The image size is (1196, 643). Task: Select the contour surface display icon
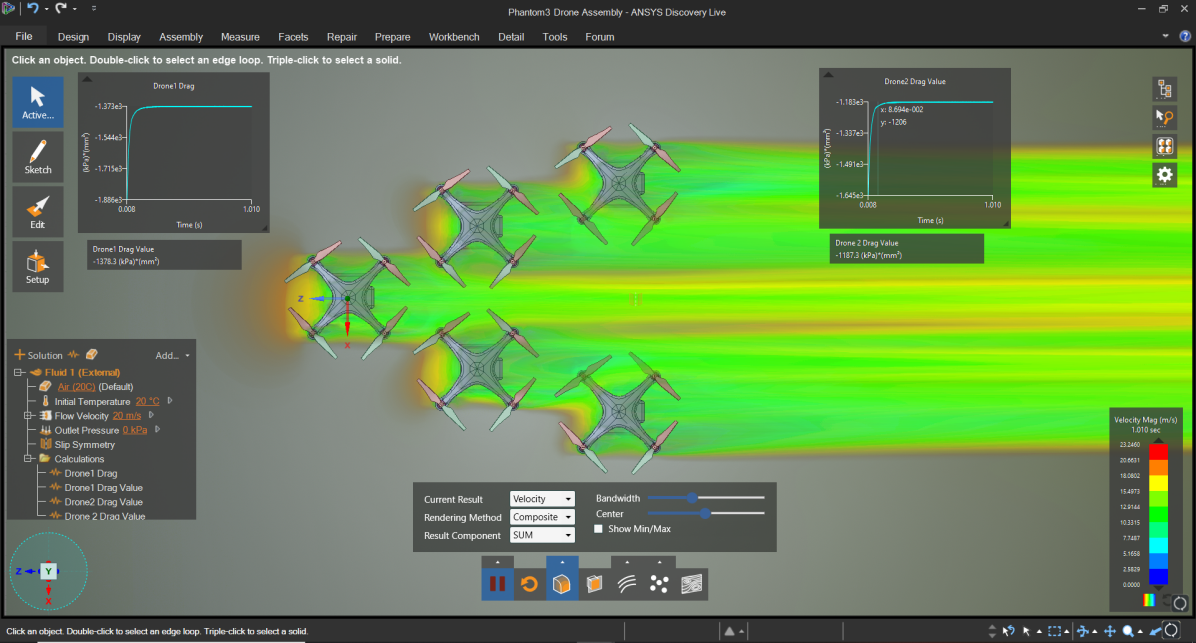692,584
